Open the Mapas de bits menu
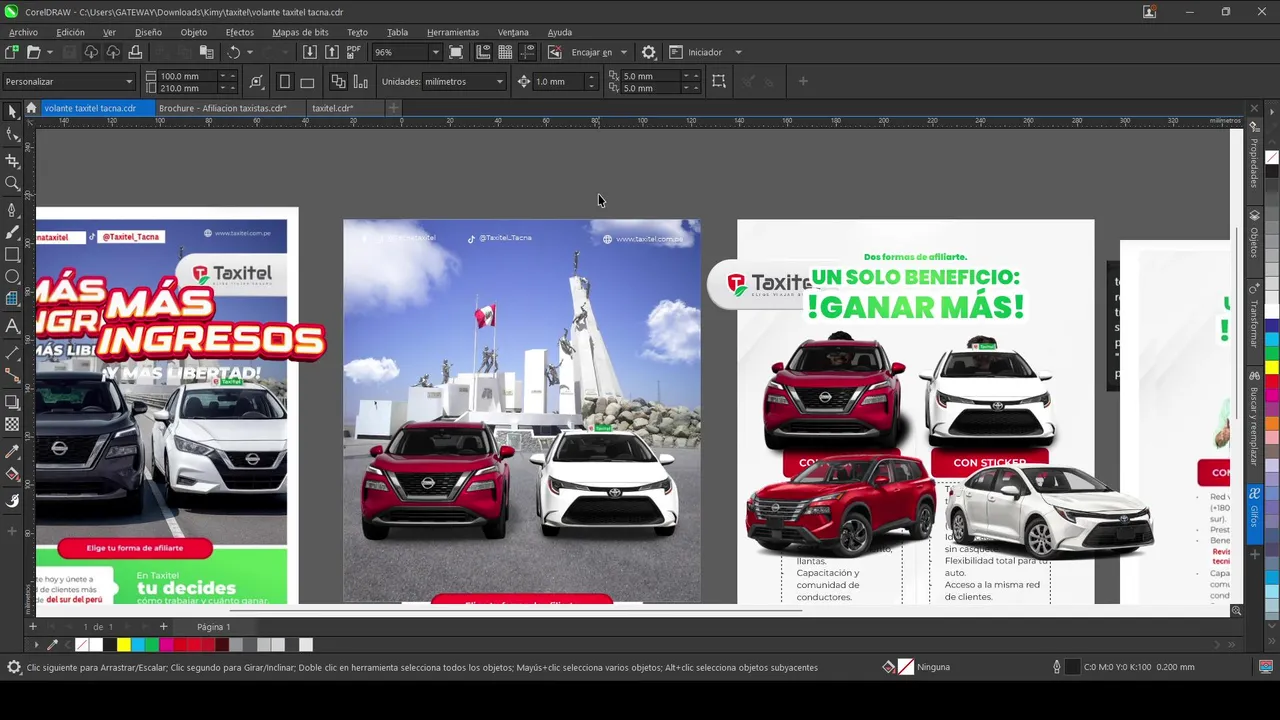 [300, 32]
